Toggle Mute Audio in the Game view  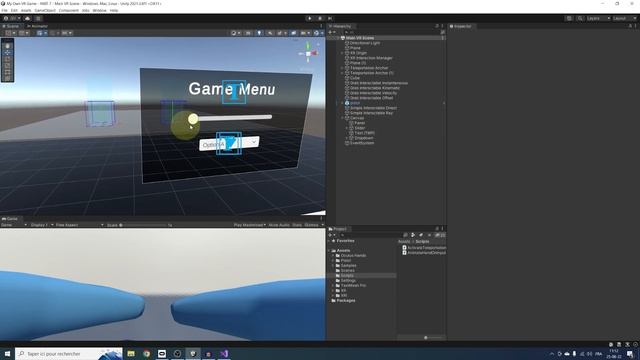(x=279, y=225)
